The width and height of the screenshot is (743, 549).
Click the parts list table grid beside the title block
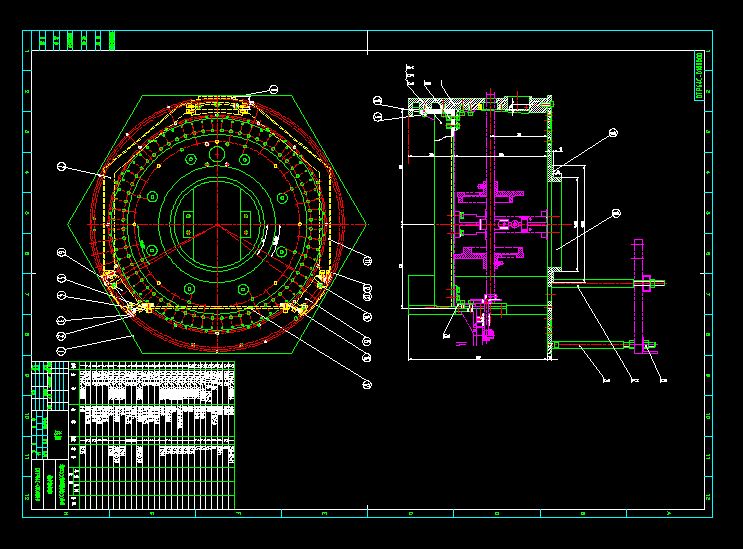pos(157,436)
